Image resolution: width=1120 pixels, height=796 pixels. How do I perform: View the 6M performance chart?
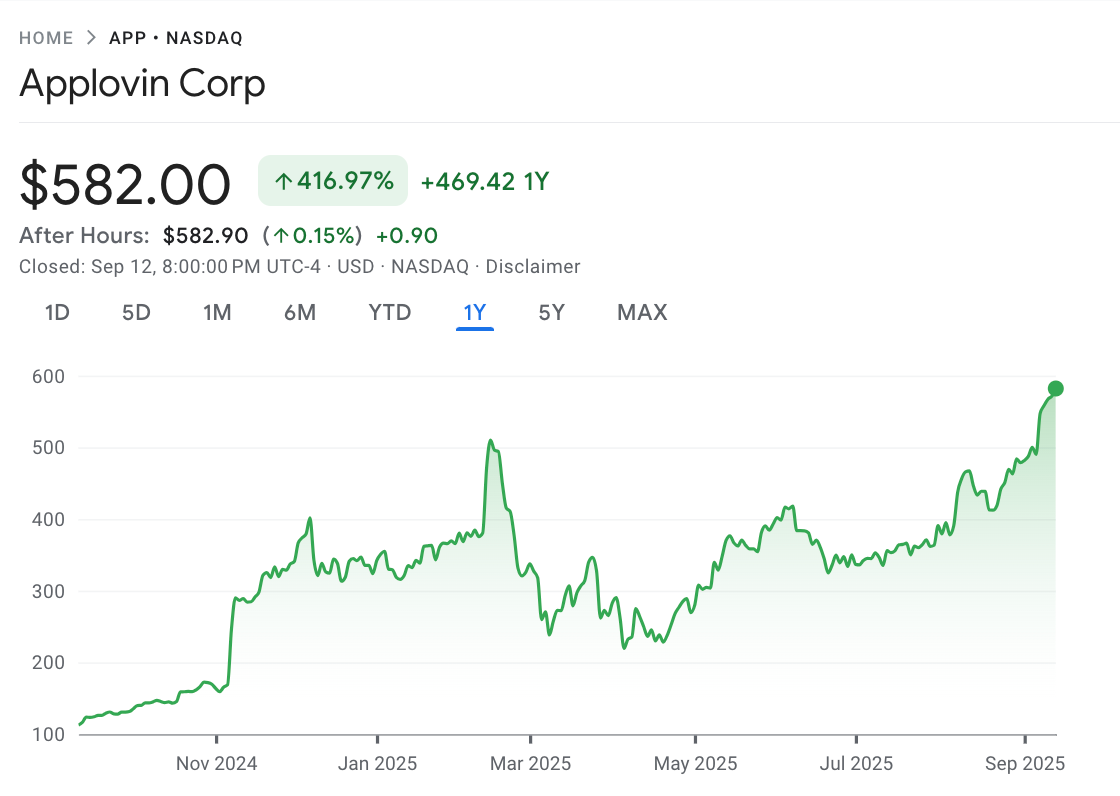point(300,312)
